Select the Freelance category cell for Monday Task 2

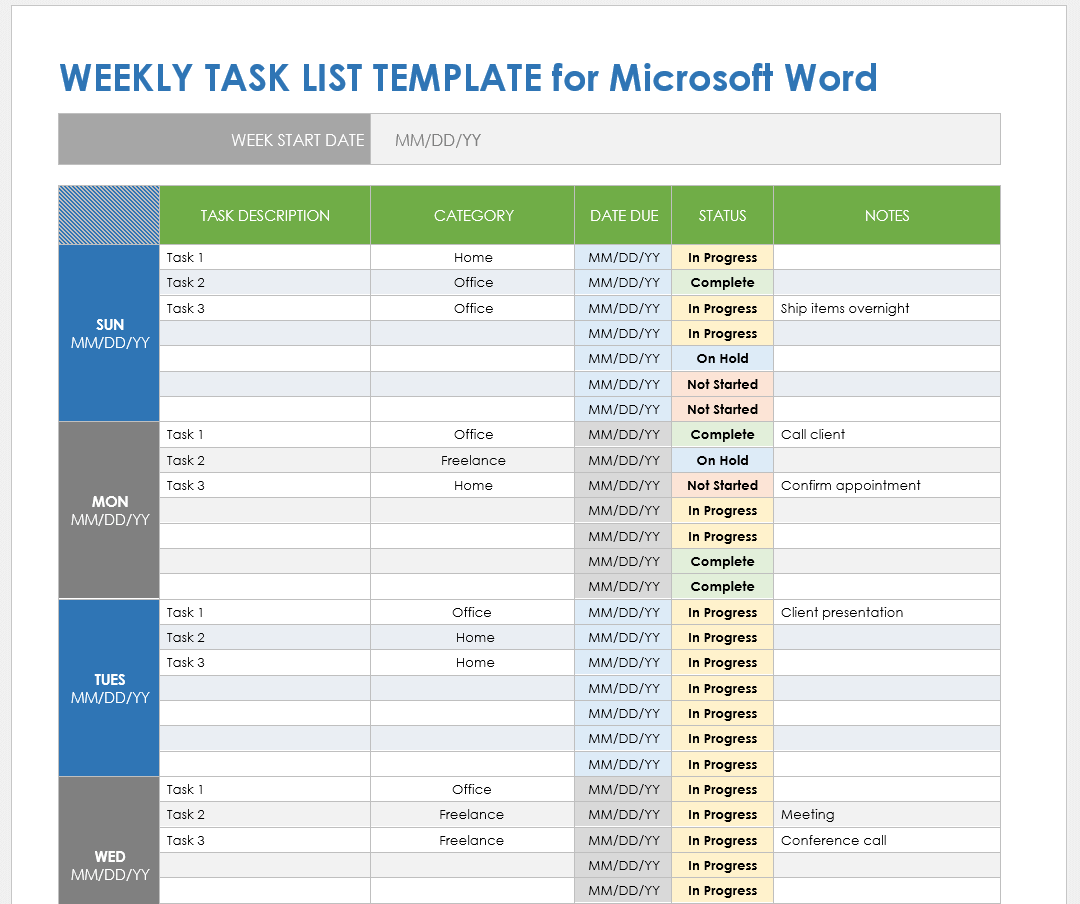coord(472,460)
